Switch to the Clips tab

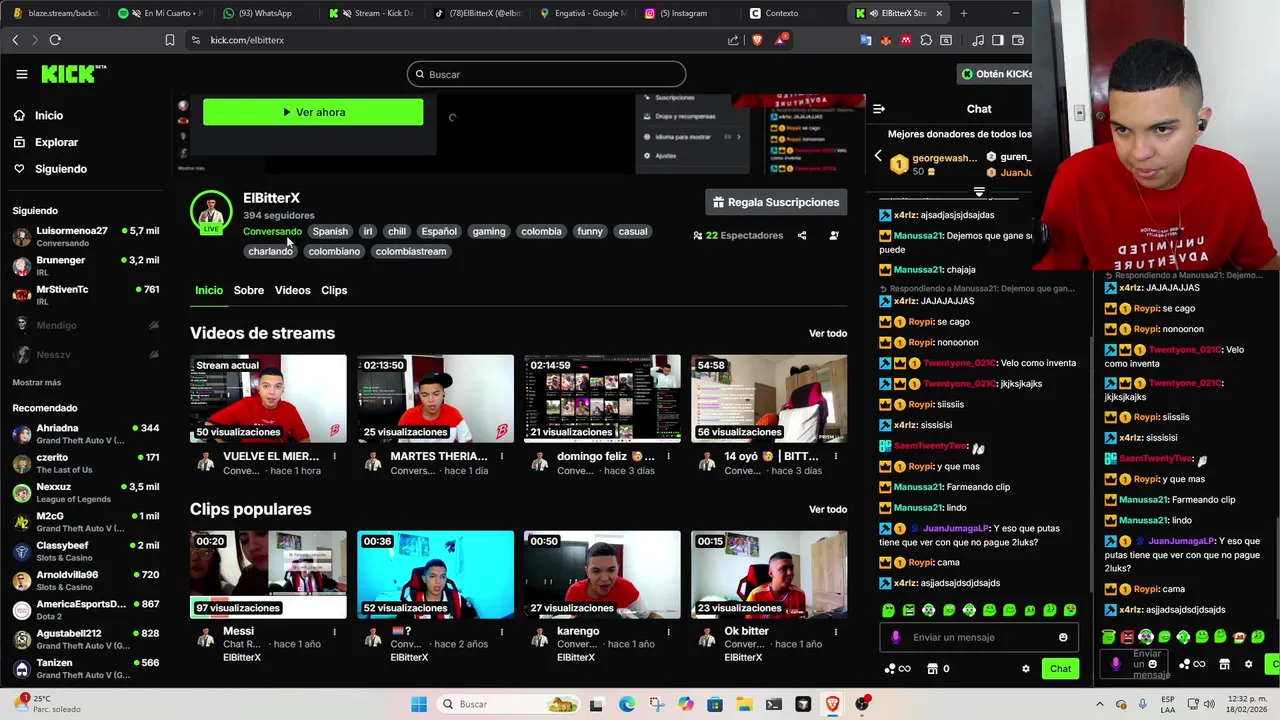click(x=334, y=290)
